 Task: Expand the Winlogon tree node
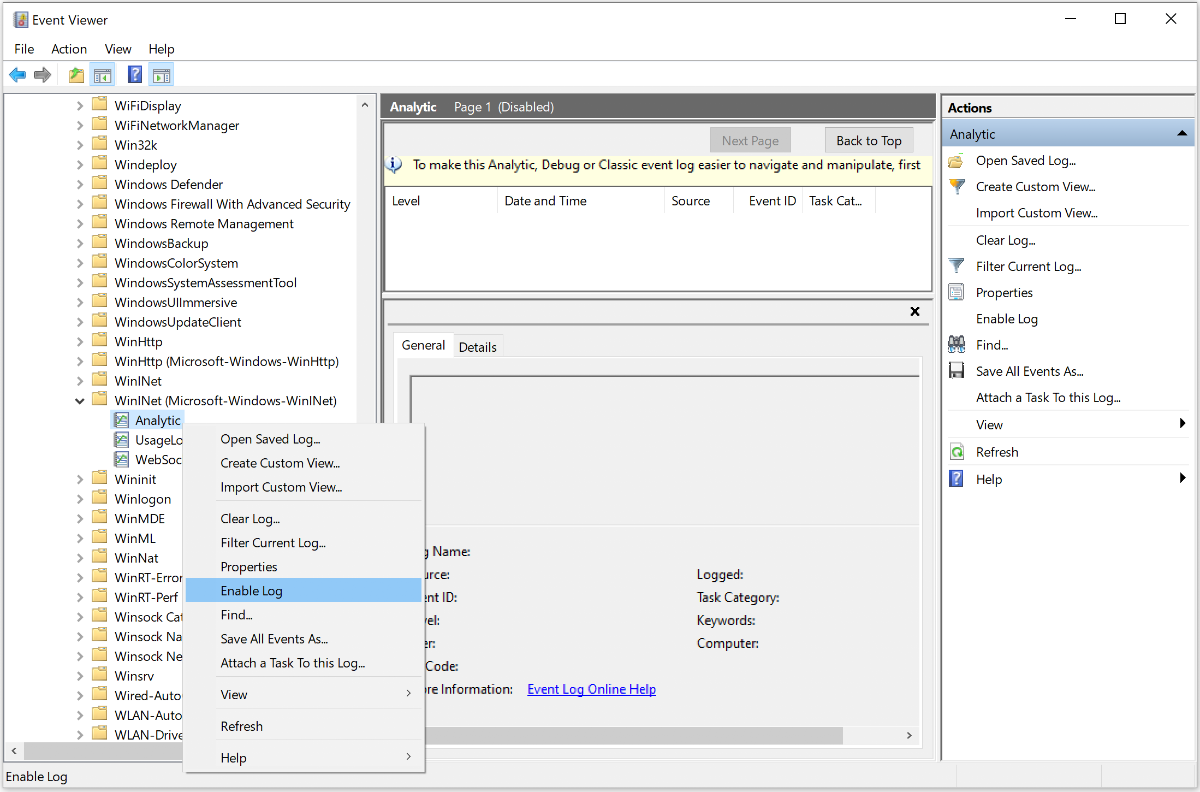coord(80,499)
